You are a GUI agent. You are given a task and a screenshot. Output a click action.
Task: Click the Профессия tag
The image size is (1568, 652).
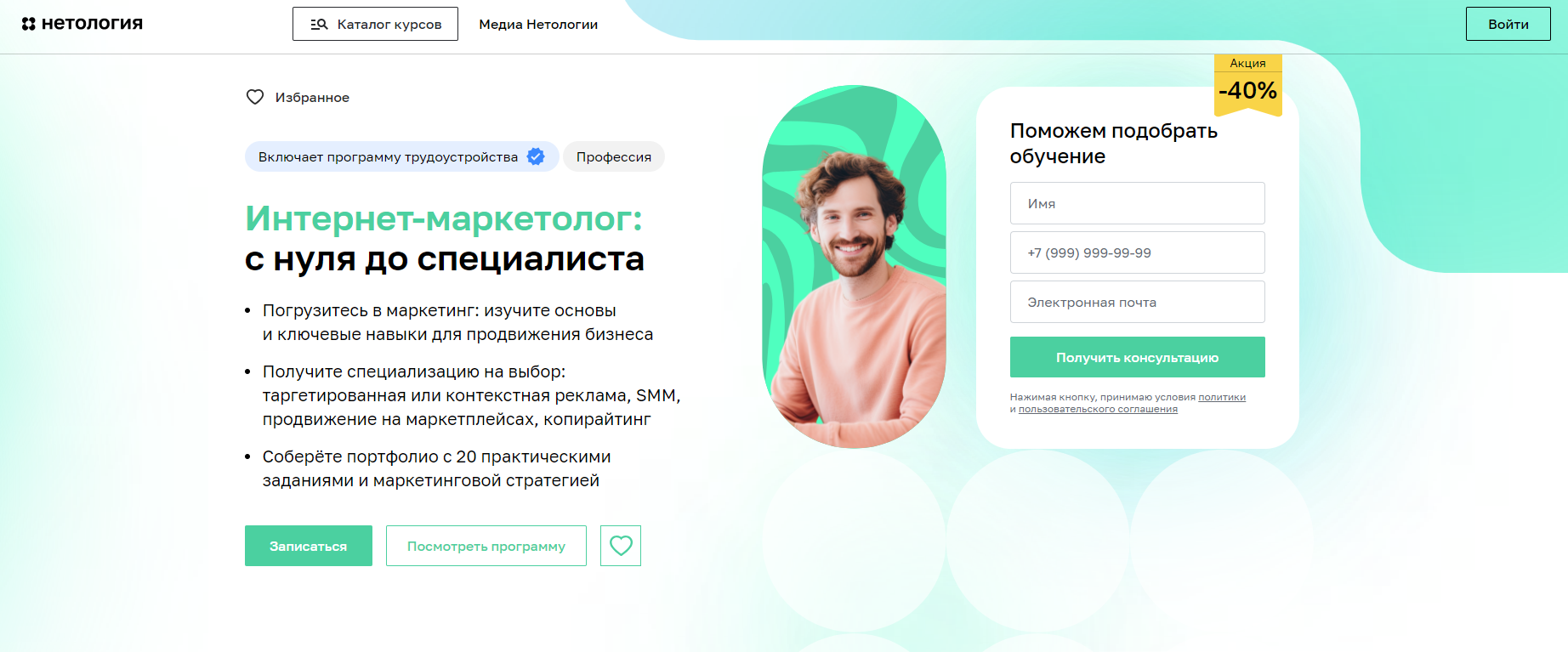click(614, 156)
